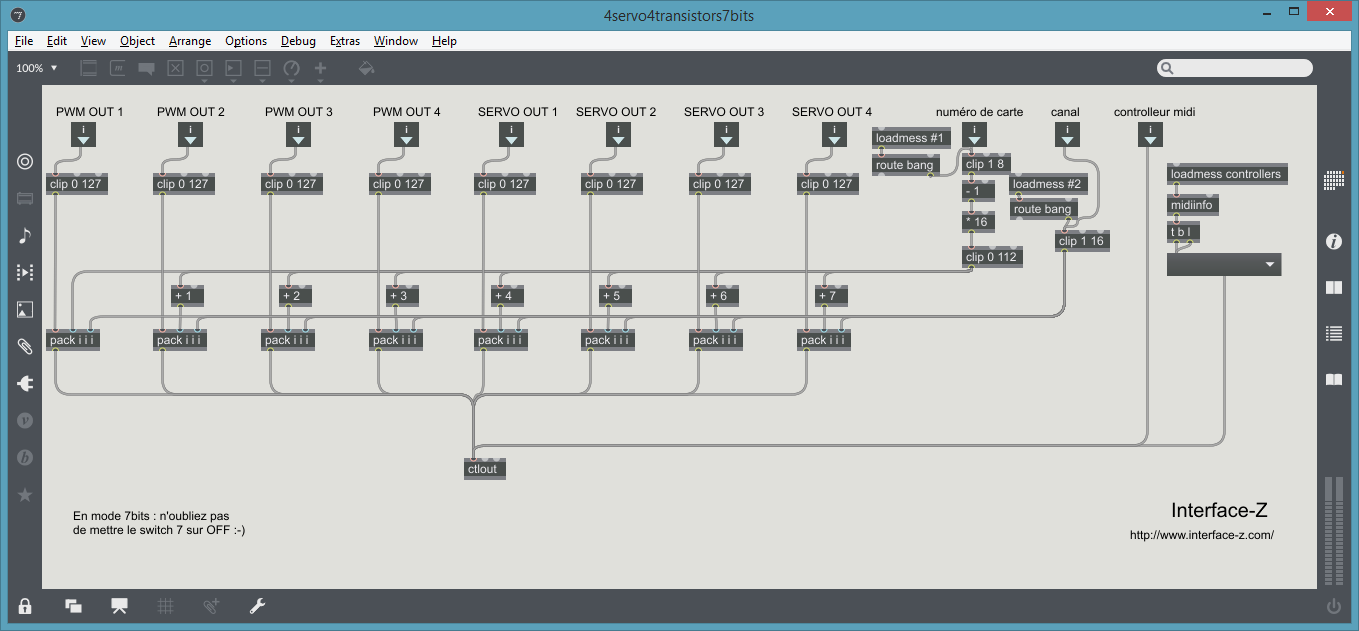This screenshot has width=1359, height=631.
Task: Expand the add object plus dropdown
Action: click(x=321, y=69)
